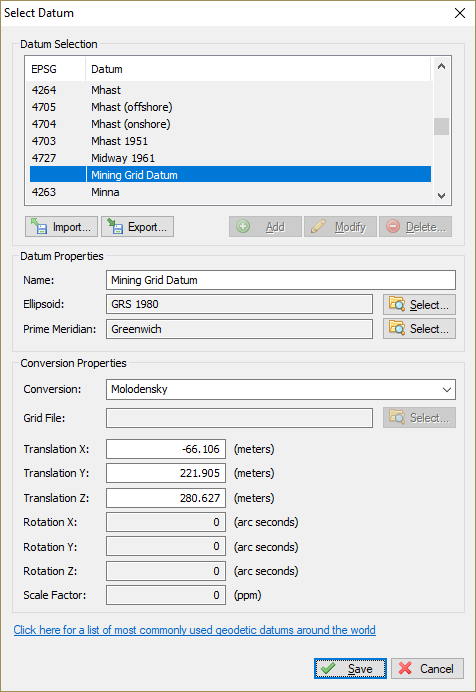Click the Import datum button
The image size is (476, 692).
click(x=61, y=227)
